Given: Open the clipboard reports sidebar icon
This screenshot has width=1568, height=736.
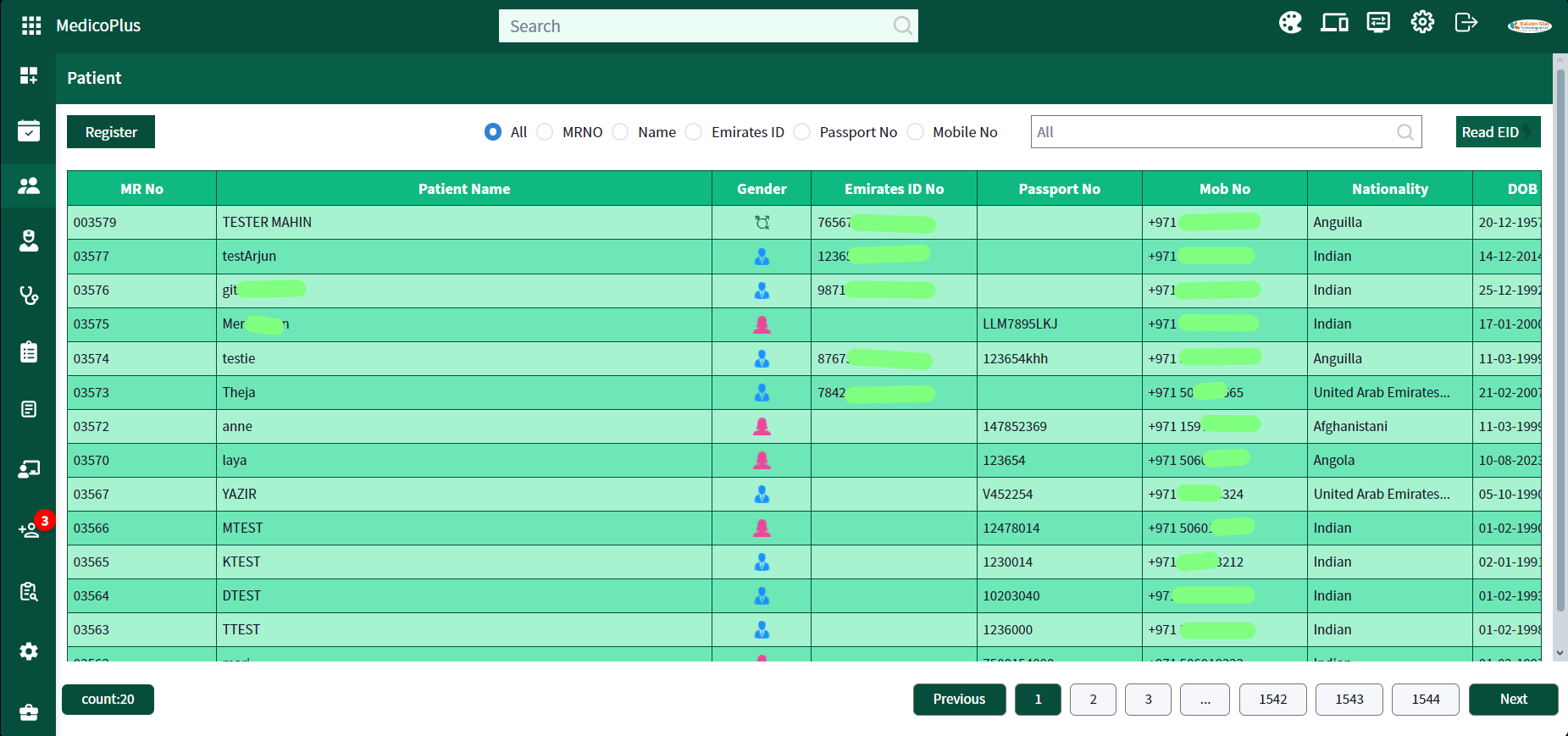Looking at the screenshot, I should [29, 352].
